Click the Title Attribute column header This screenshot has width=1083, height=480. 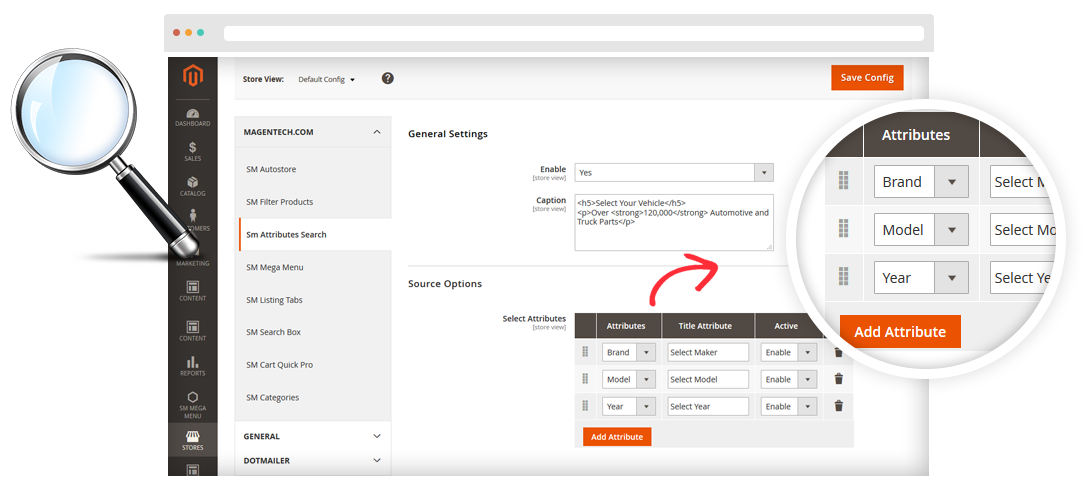tap(708, 325)
